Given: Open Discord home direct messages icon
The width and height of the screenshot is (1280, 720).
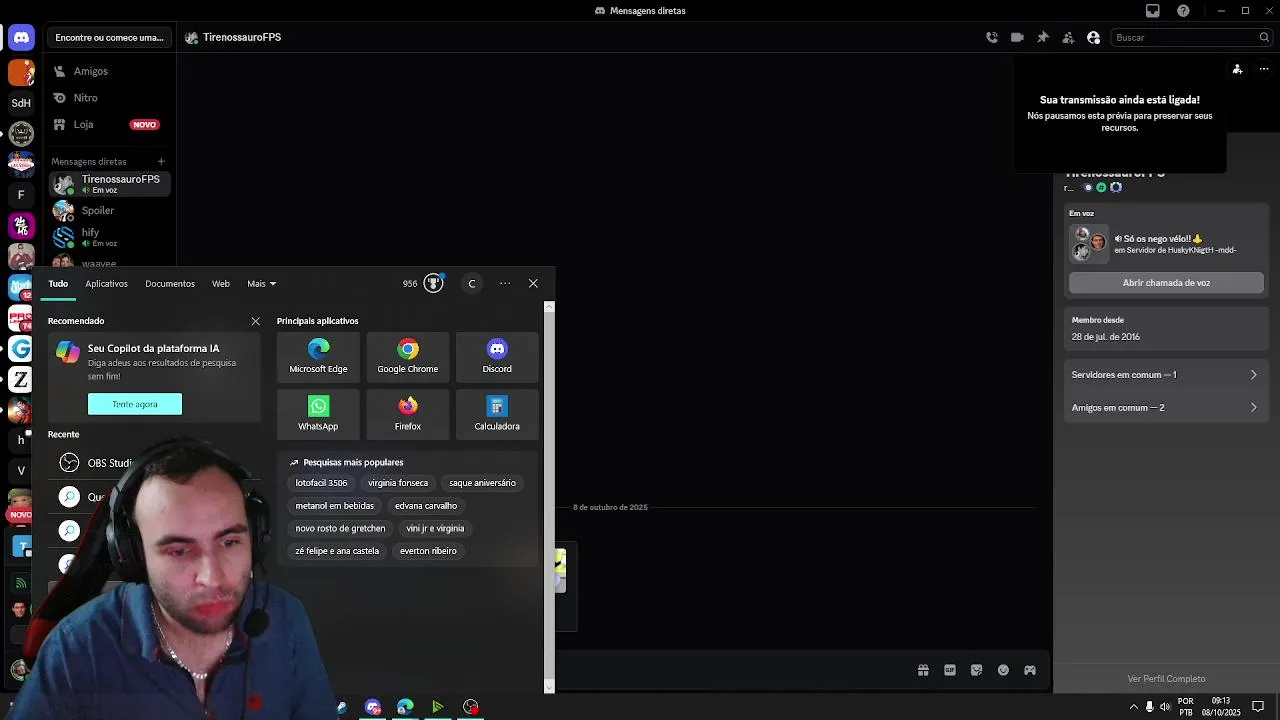Looking at the screenshot, I should click(x=21, y=38).
